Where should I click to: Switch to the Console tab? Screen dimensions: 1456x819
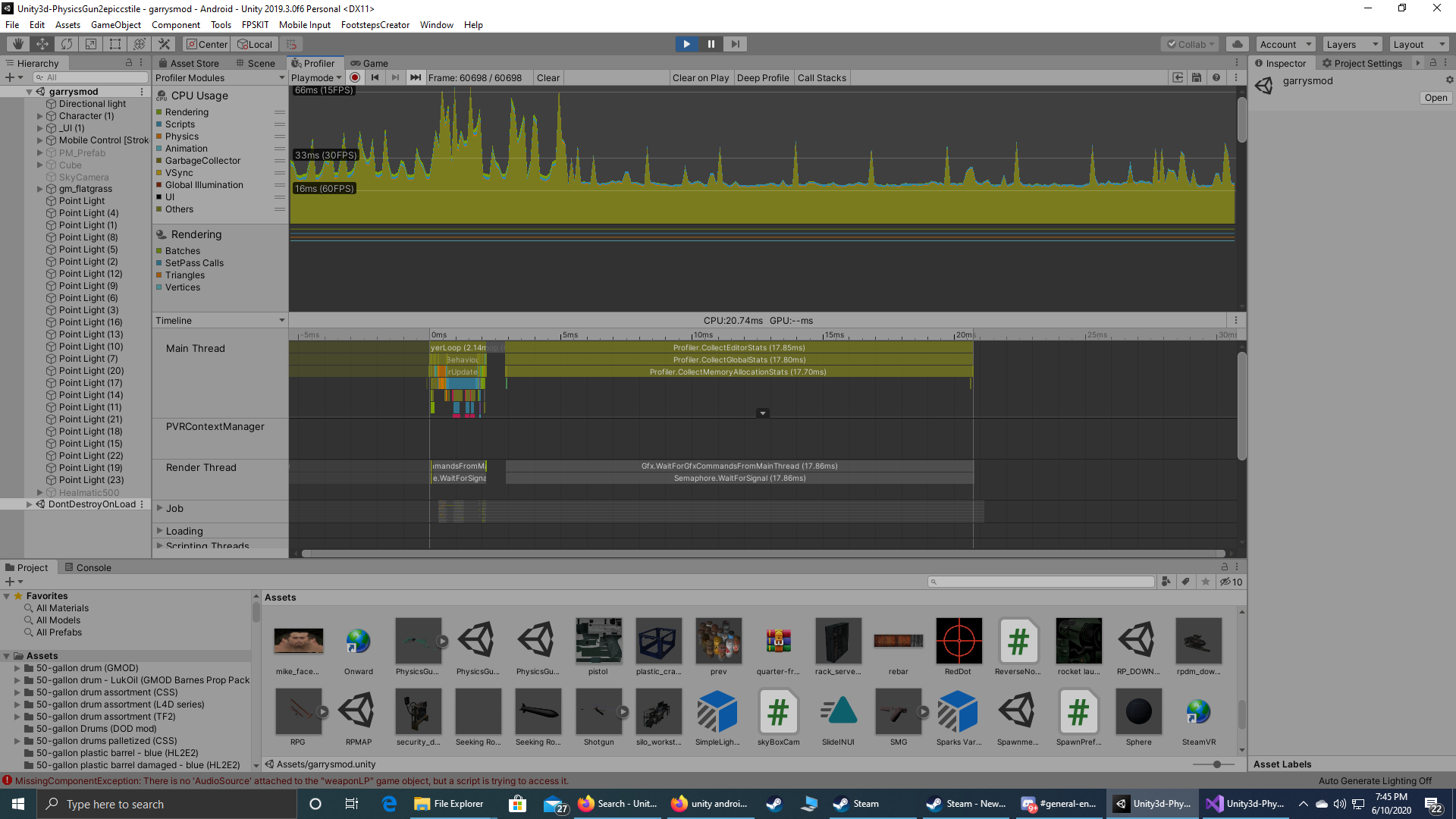tap(88, 567)
